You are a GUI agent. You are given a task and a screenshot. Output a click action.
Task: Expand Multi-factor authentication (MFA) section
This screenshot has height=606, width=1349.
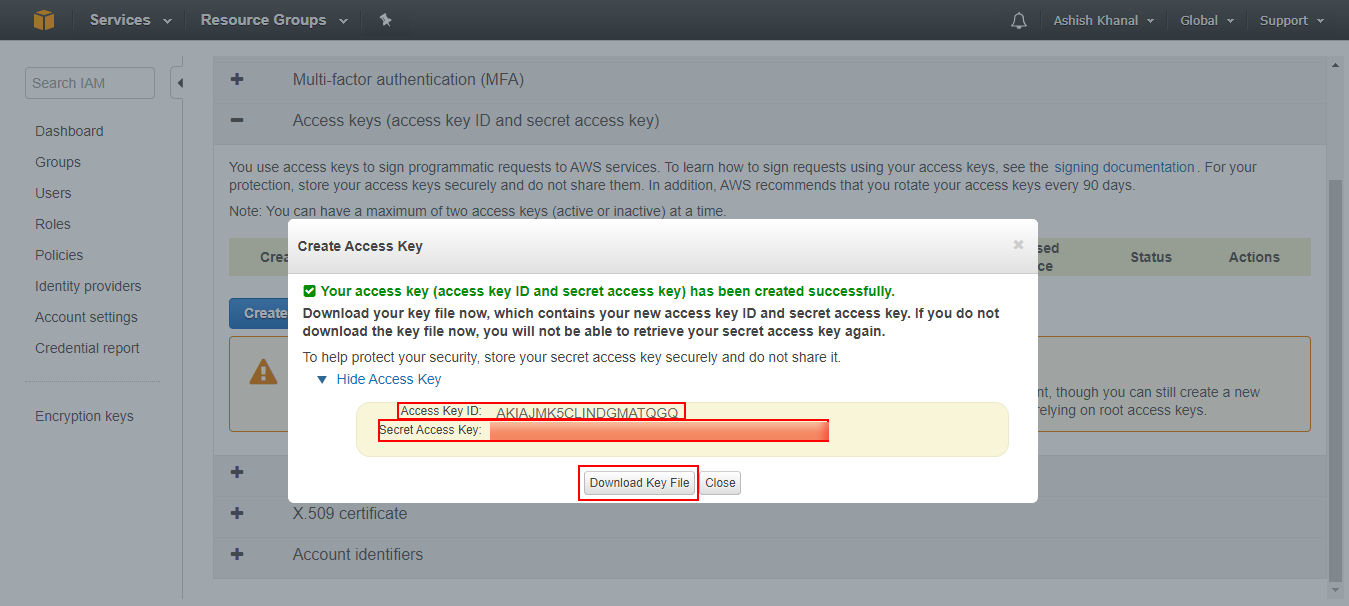pos(237,79)
